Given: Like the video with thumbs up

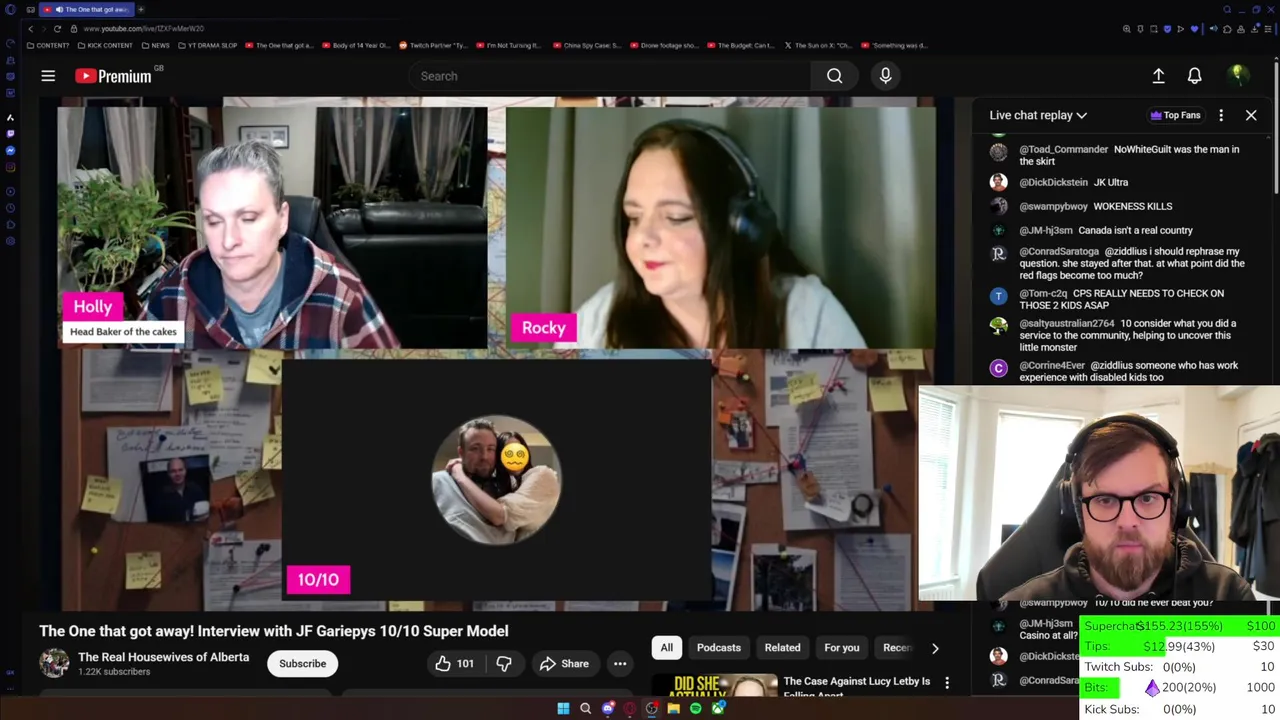Looking at the screenshot, I should click(455, 663).
